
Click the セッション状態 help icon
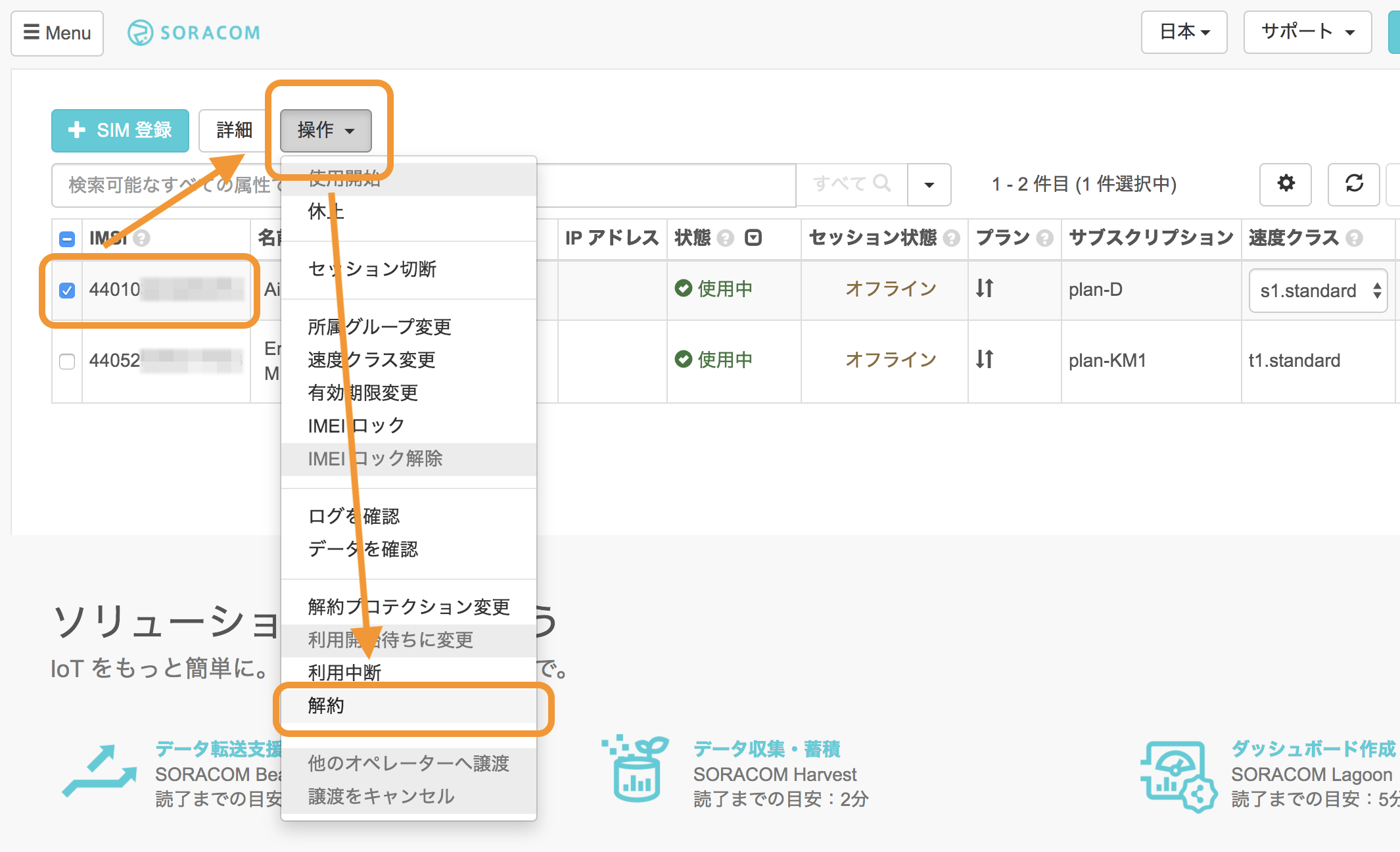click(951, 238)
